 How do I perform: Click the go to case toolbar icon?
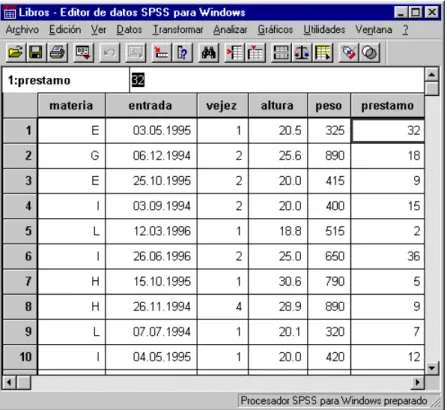(161, 53)
